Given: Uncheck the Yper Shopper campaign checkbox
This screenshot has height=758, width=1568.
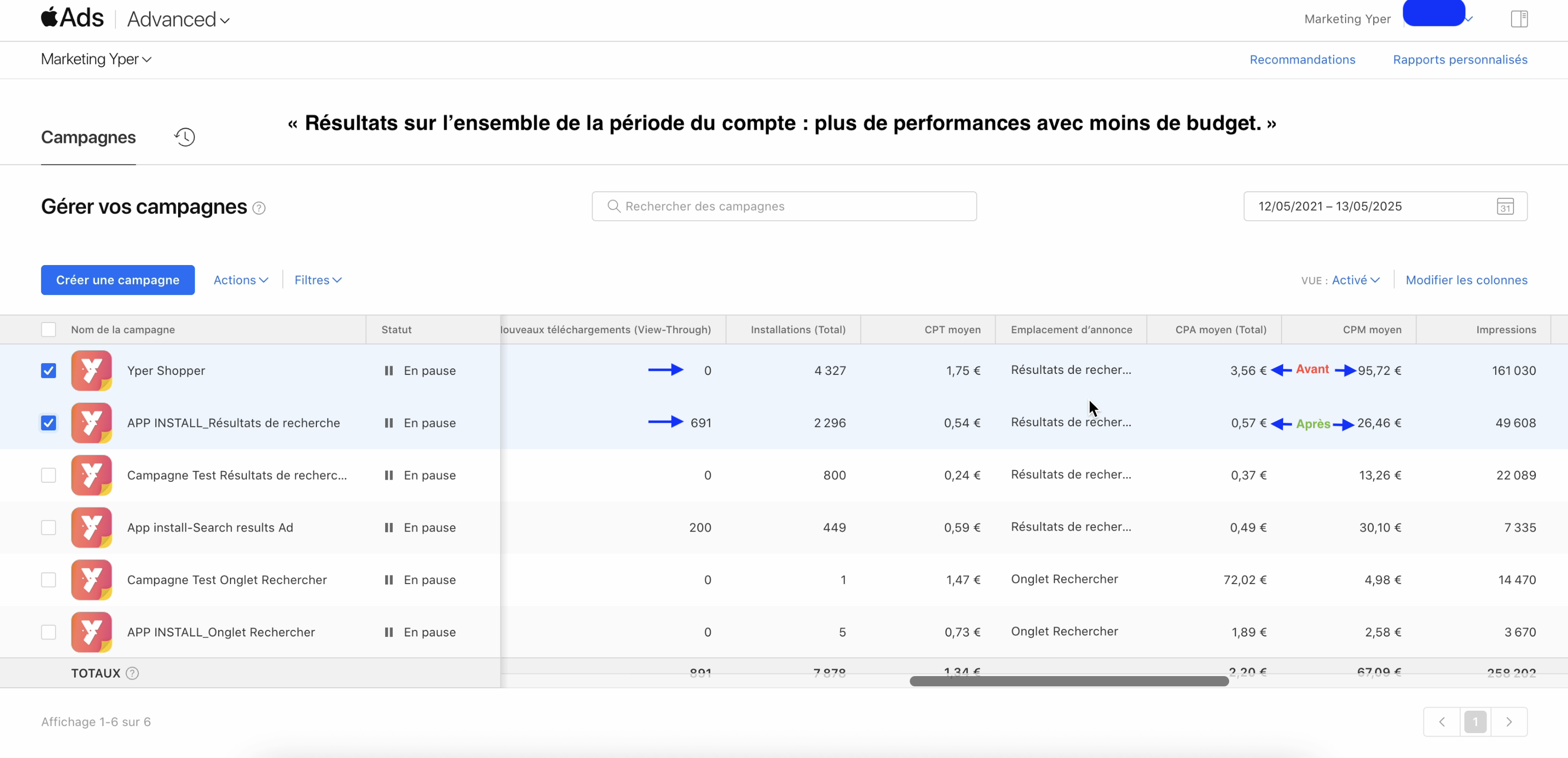Looking at the screenshot, I should (48, 370).
